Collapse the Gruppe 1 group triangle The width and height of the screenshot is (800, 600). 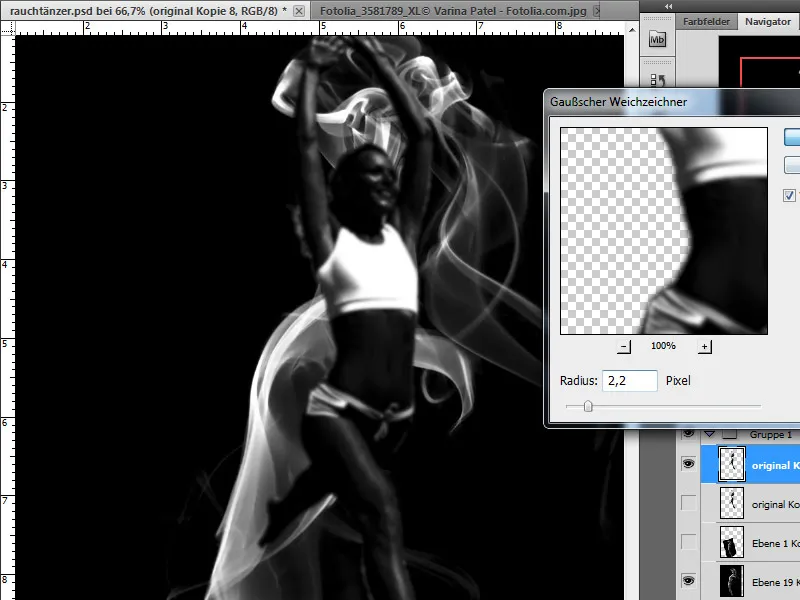(x=710, y=434)
